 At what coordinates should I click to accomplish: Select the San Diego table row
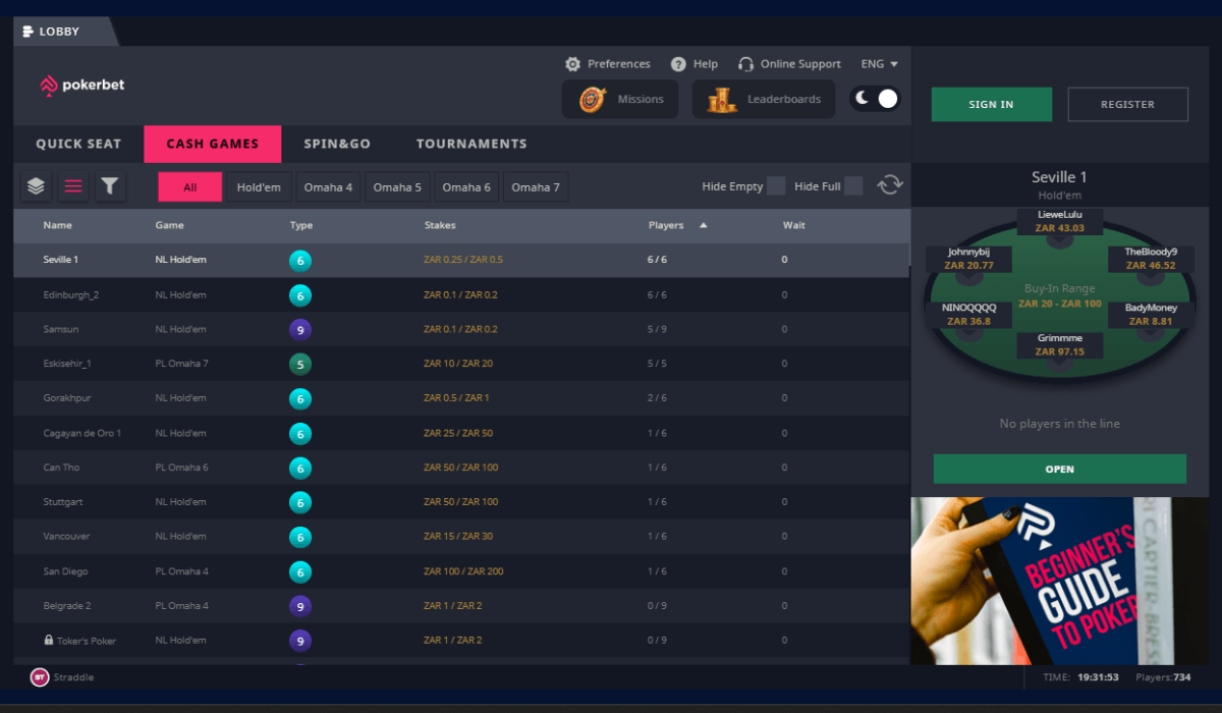coord(461,572)
